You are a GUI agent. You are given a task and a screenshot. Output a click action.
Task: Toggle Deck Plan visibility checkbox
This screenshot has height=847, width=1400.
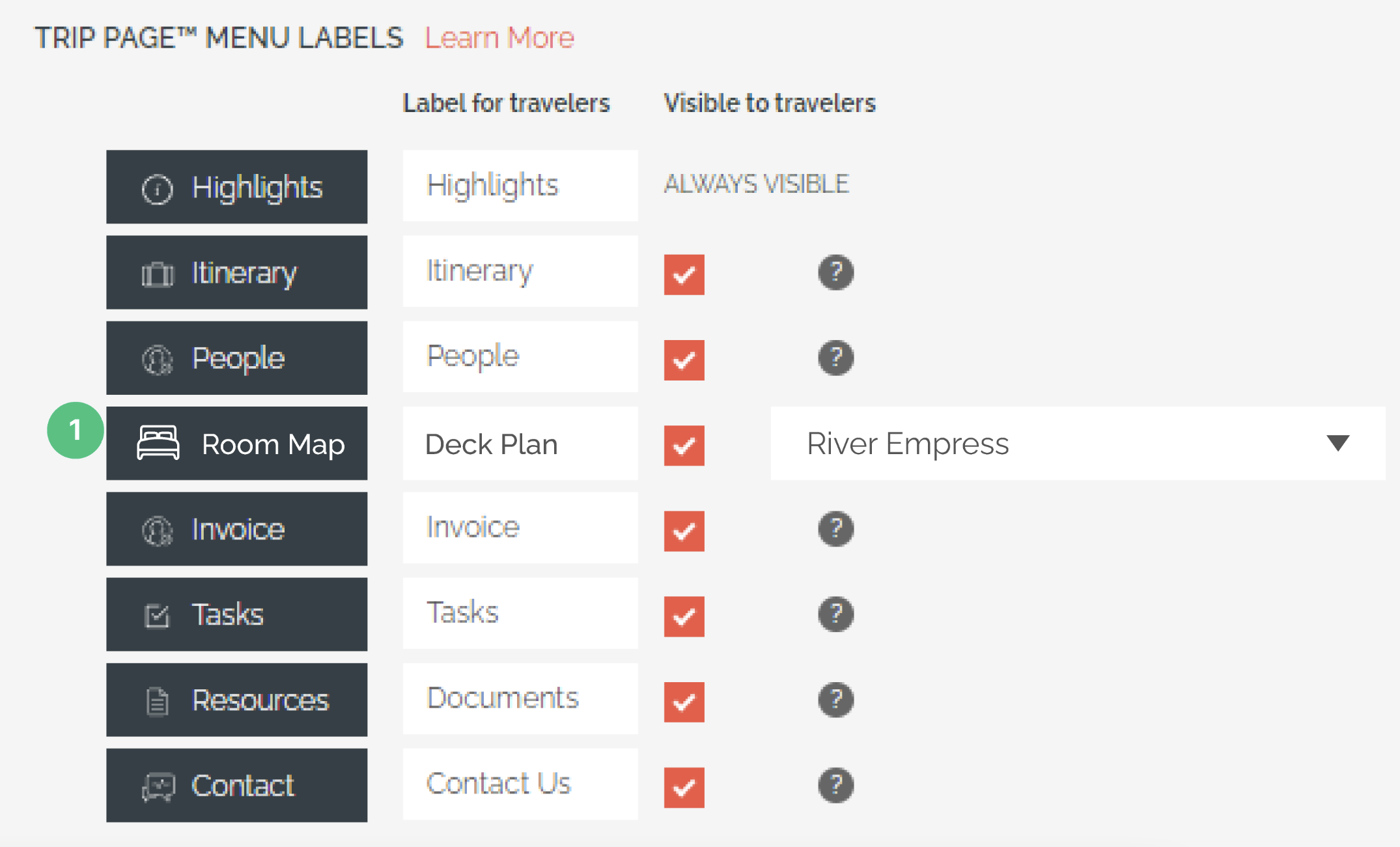[x=684, y=446]
